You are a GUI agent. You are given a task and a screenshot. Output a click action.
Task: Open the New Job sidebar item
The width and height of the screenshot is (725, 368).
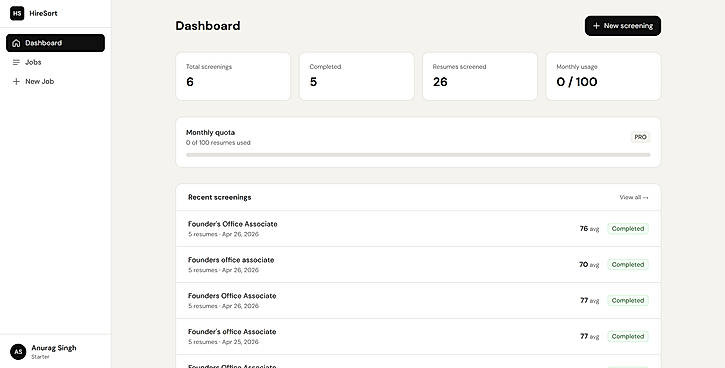pos(55,81)
